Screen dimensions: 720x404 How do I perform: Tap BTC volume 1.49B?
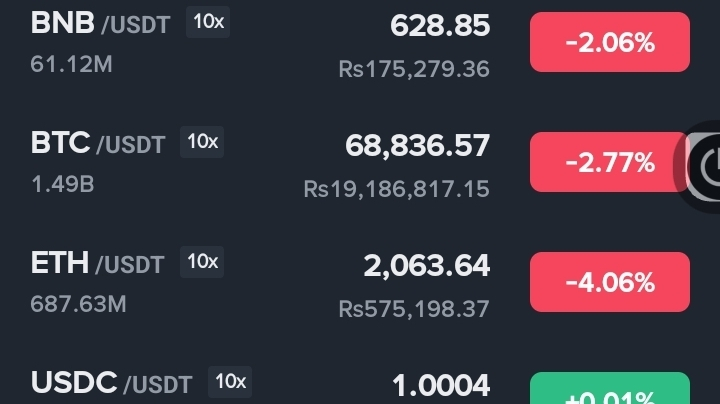click(x=62, y=184)
